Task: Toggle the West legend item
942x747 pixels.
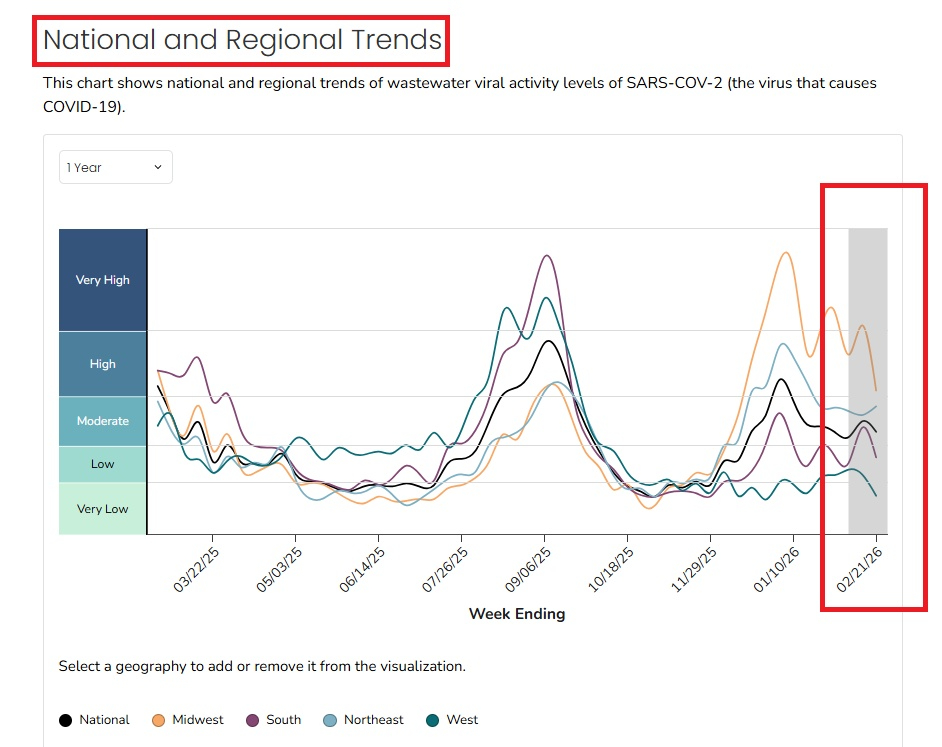Action: coord(452,719)
